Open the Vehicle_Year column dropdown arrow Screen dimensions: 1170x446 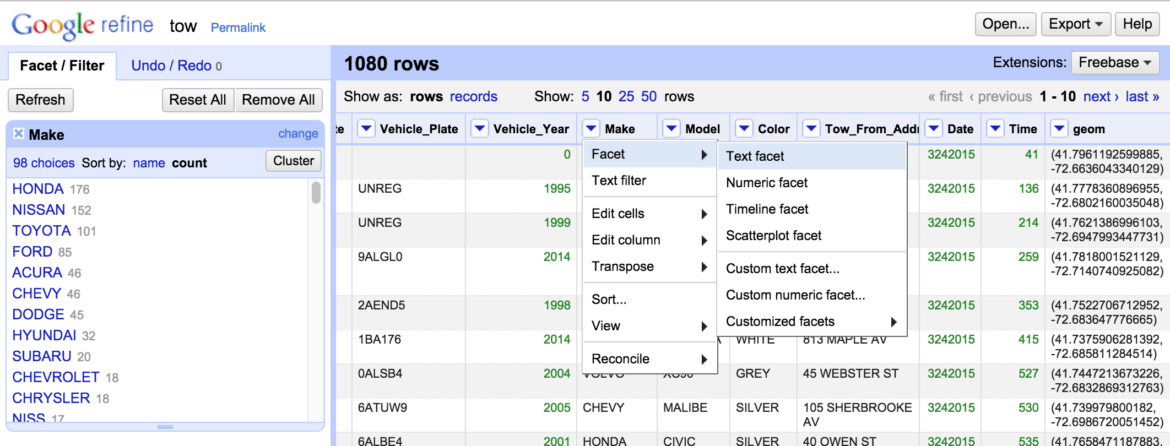pyautogui.click(x=480, y=129)
